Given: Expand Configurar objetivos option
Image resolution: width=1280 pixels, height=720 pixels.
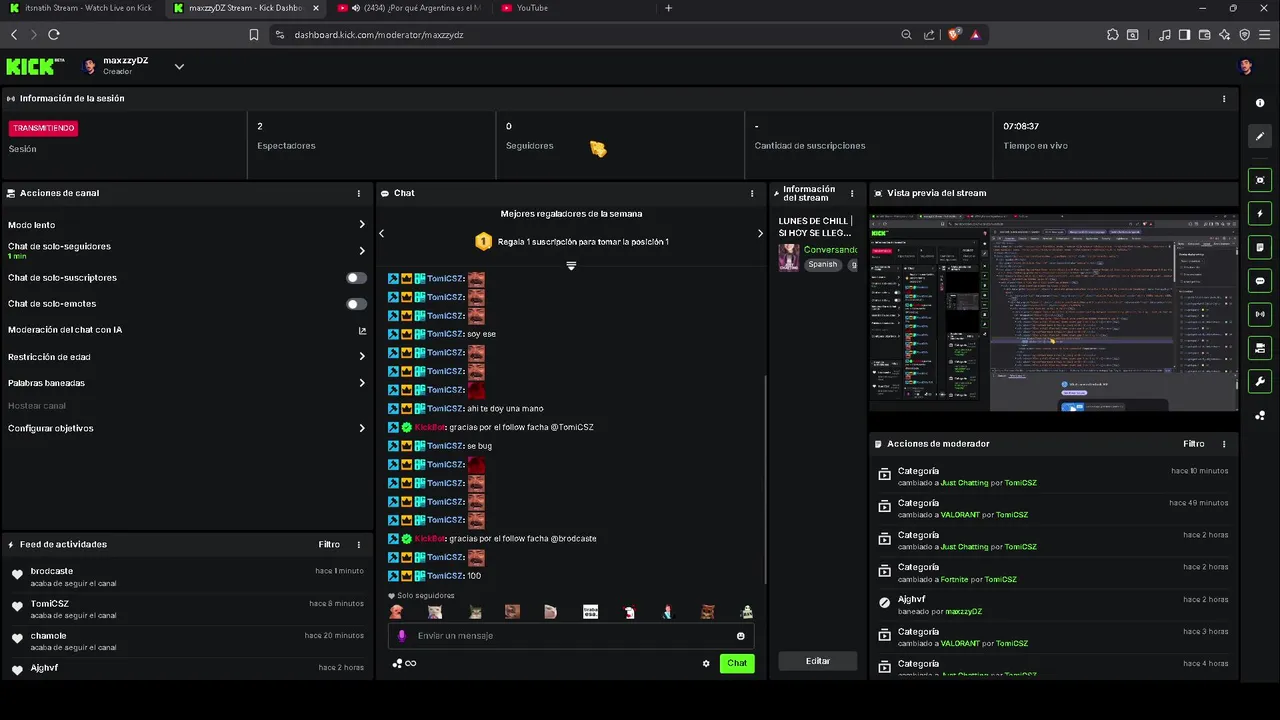Looking at the screenshot, I should pos(362,428).
